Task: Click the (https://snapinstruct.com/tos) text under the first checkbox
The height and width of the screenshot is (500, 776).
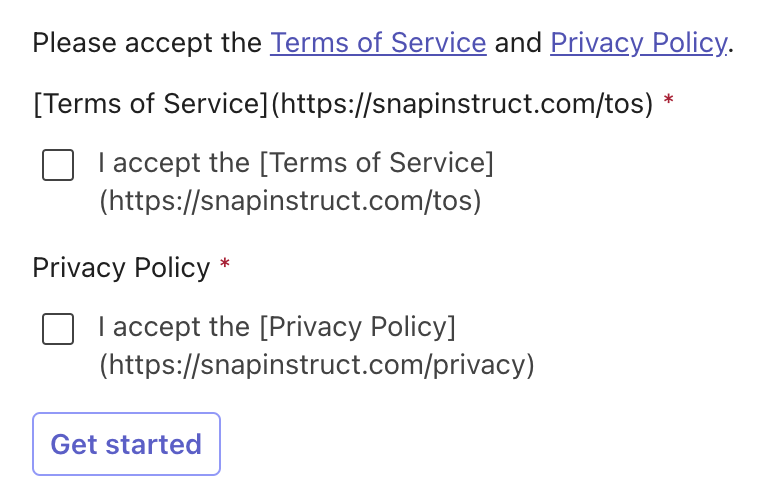Action: point(290,202)
